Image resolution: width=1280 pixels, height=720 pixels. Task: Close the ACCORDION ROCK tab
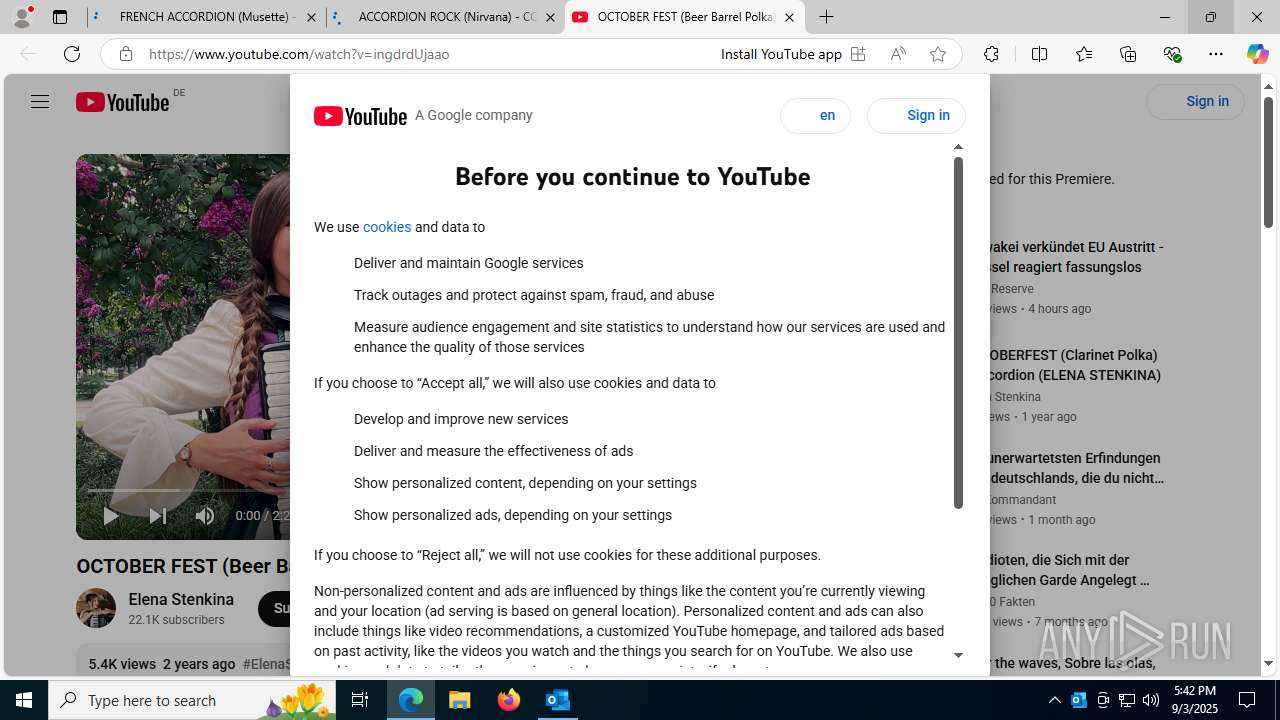pos(550,17)
